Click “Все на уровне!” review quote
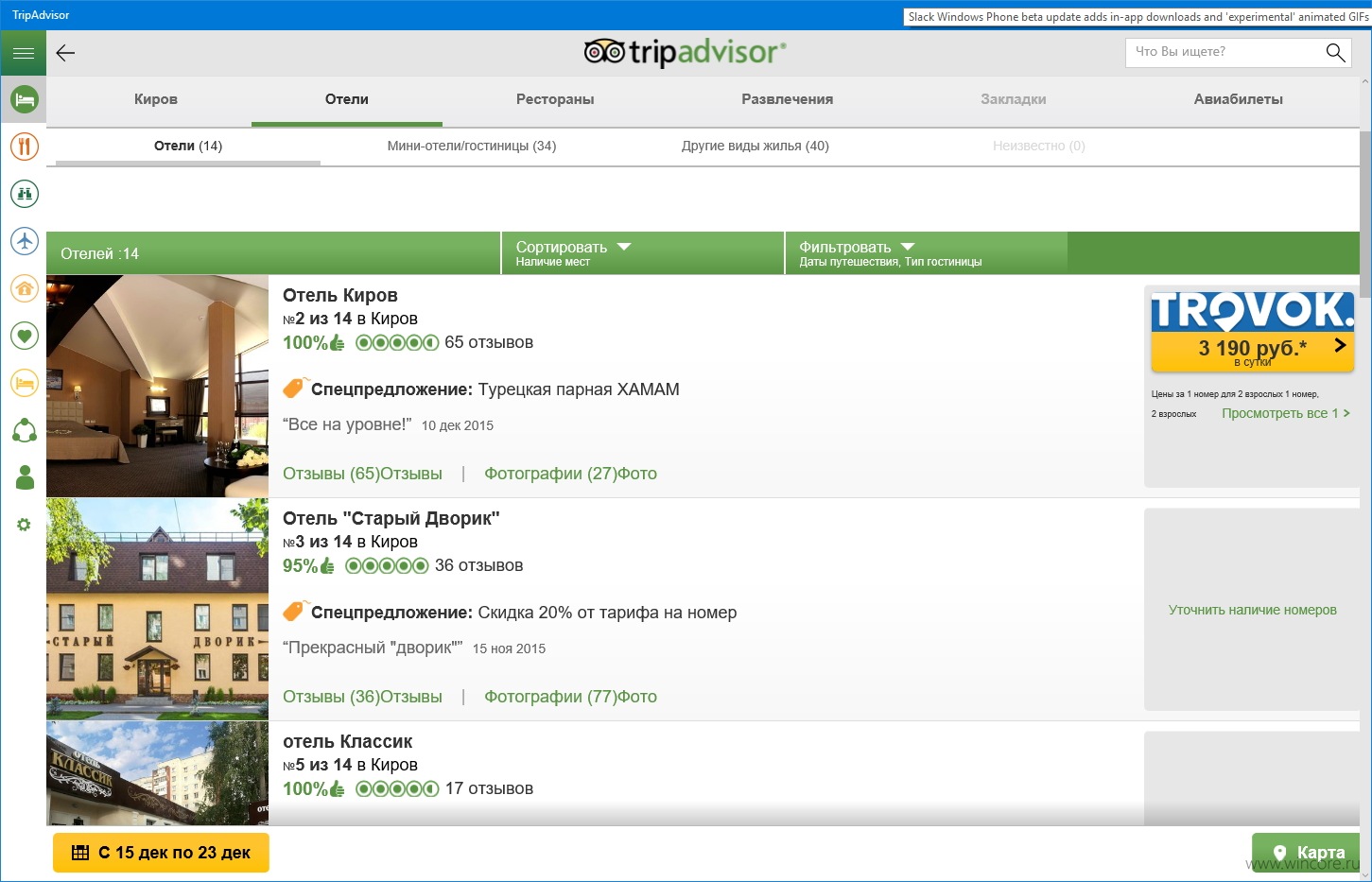This screenshot has height=882, width=1372. [347, 424]
